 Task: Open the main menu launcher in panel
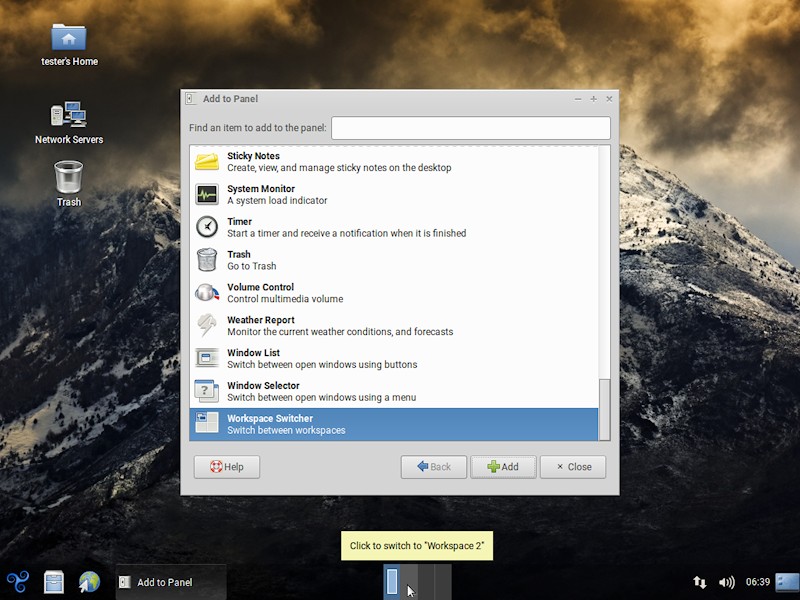17,582
